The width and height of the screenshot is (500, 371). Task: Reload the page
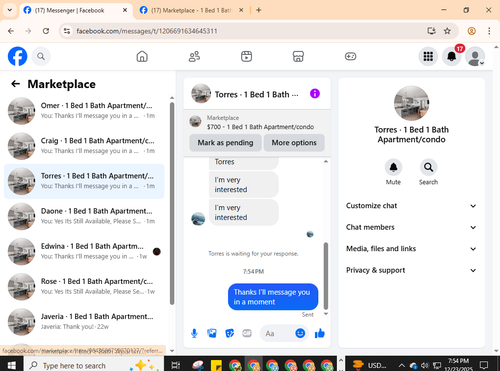46,31
